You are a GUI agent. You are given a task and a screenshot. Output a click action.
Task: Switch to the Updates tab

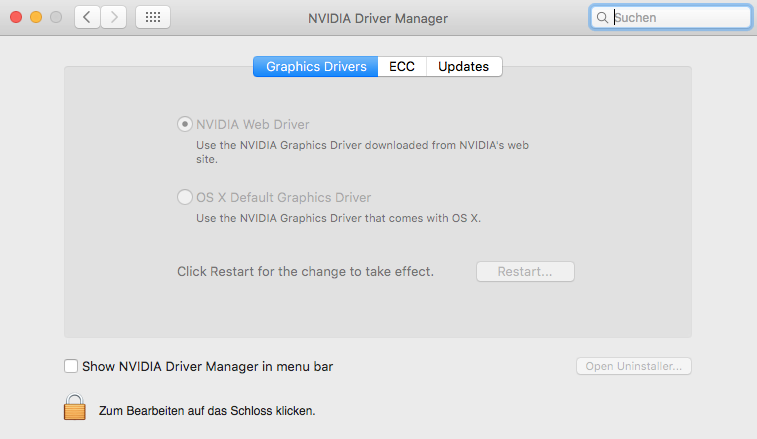click(x=463, y=67)
